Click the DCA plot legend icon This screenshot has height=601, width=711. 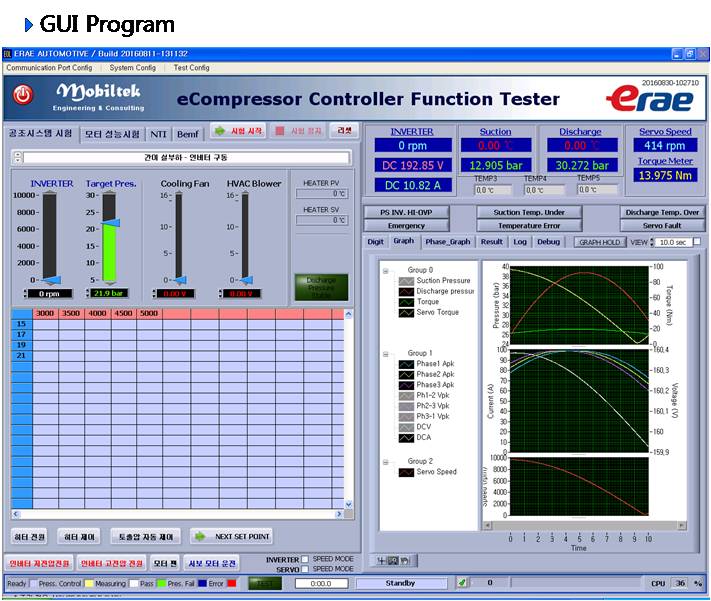pos(406,438)
